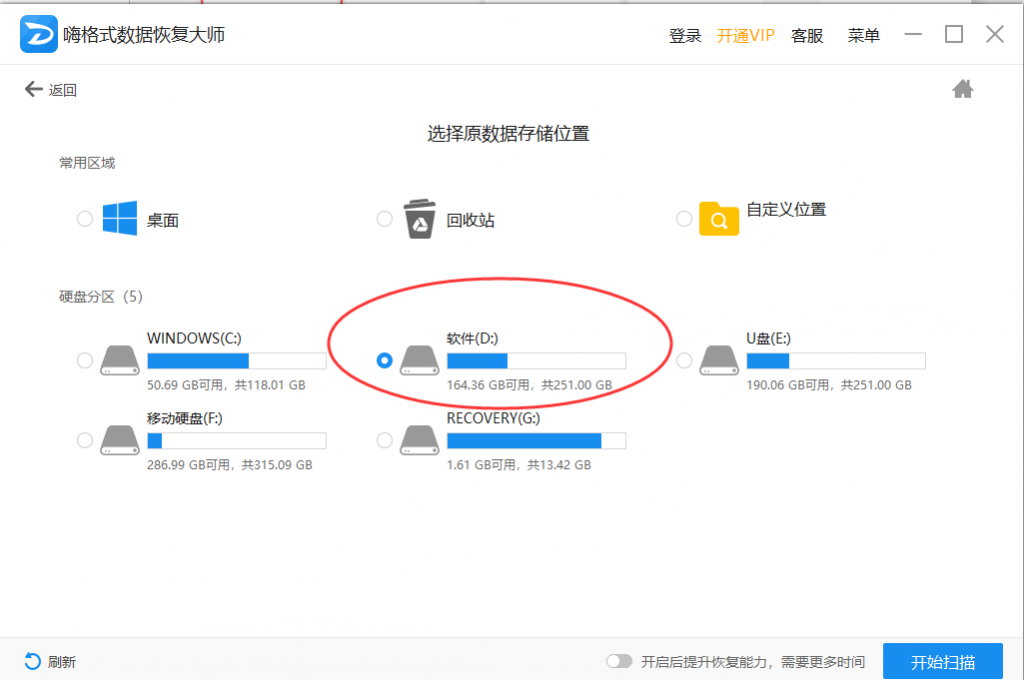This screenshot has height=680, width=1024.
Task: Click the 软件(D:) partition name
Action: (x=472, y=338)
